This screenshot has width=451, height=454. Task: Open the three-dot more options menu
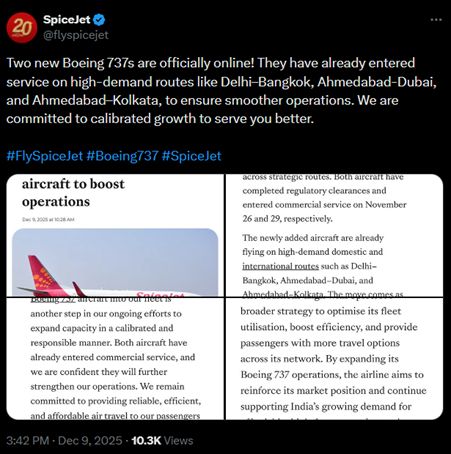click(x=436, y=20)
